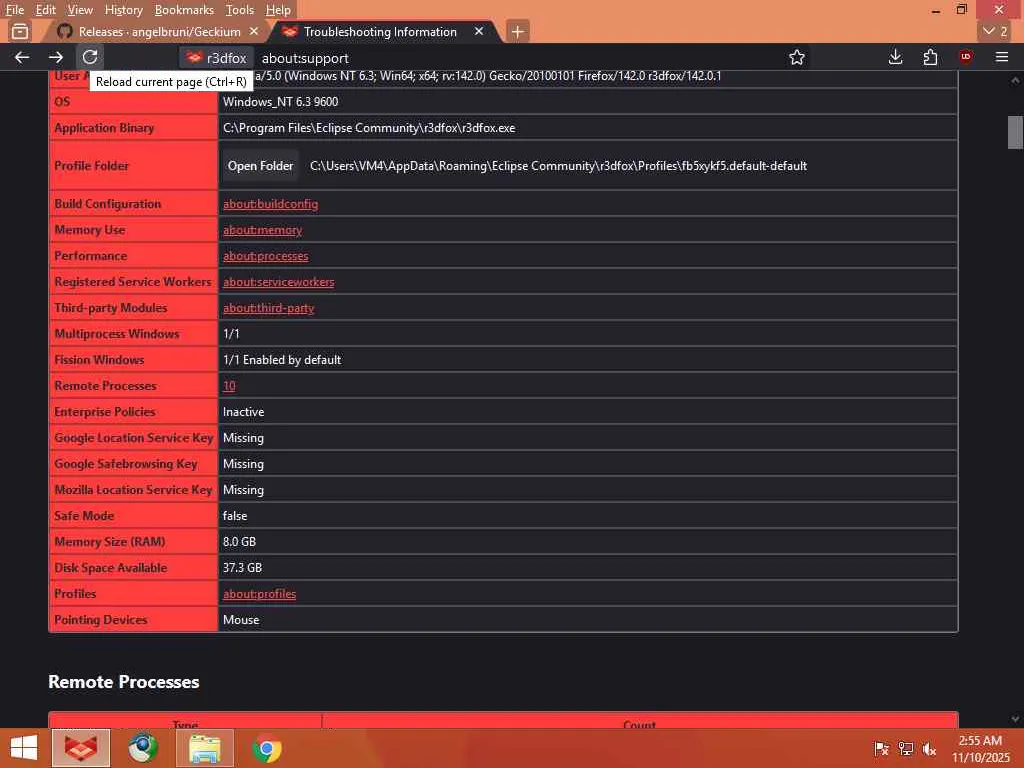Click the scrollbar down arrow
Screen dimensions: 1024x768
click(x=1015, y=719)
